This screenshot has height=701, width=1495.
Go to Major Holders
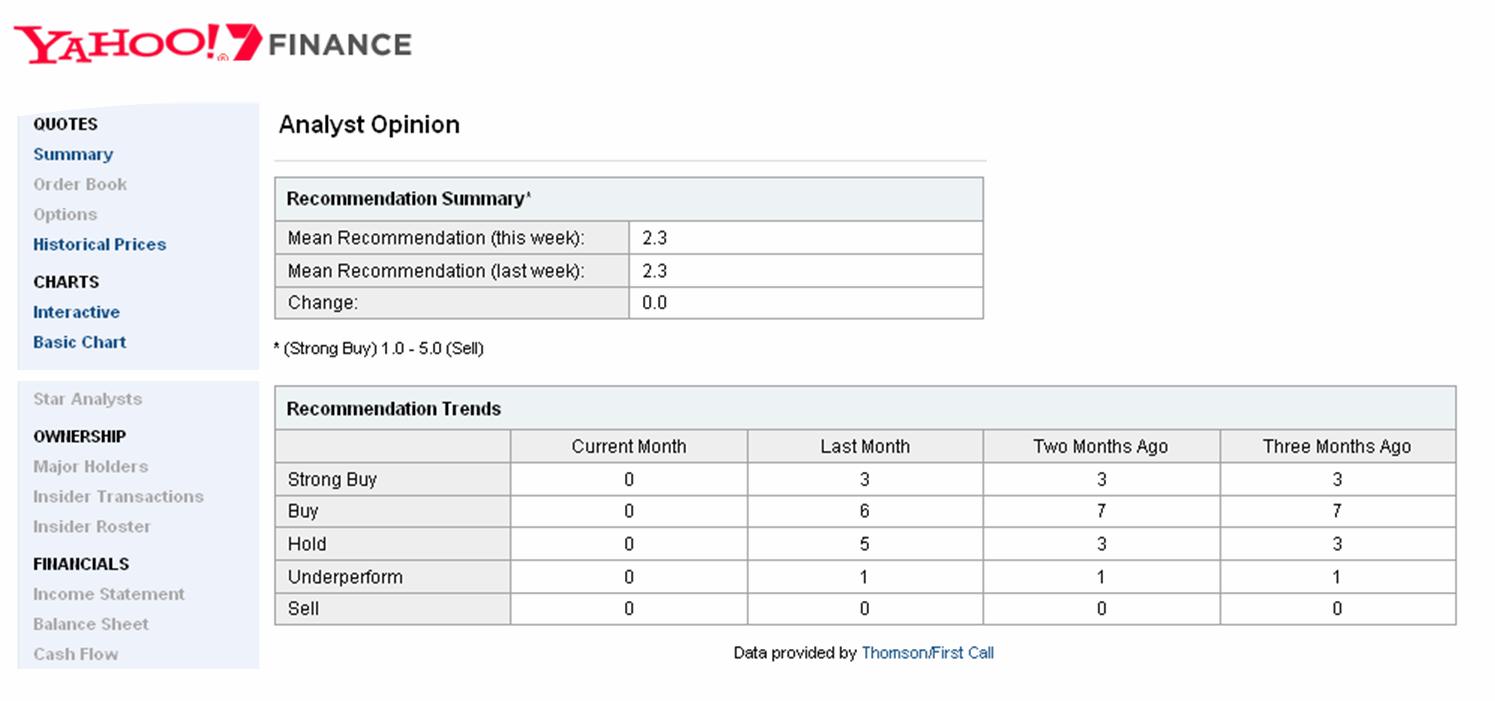(x=90, y=466)
